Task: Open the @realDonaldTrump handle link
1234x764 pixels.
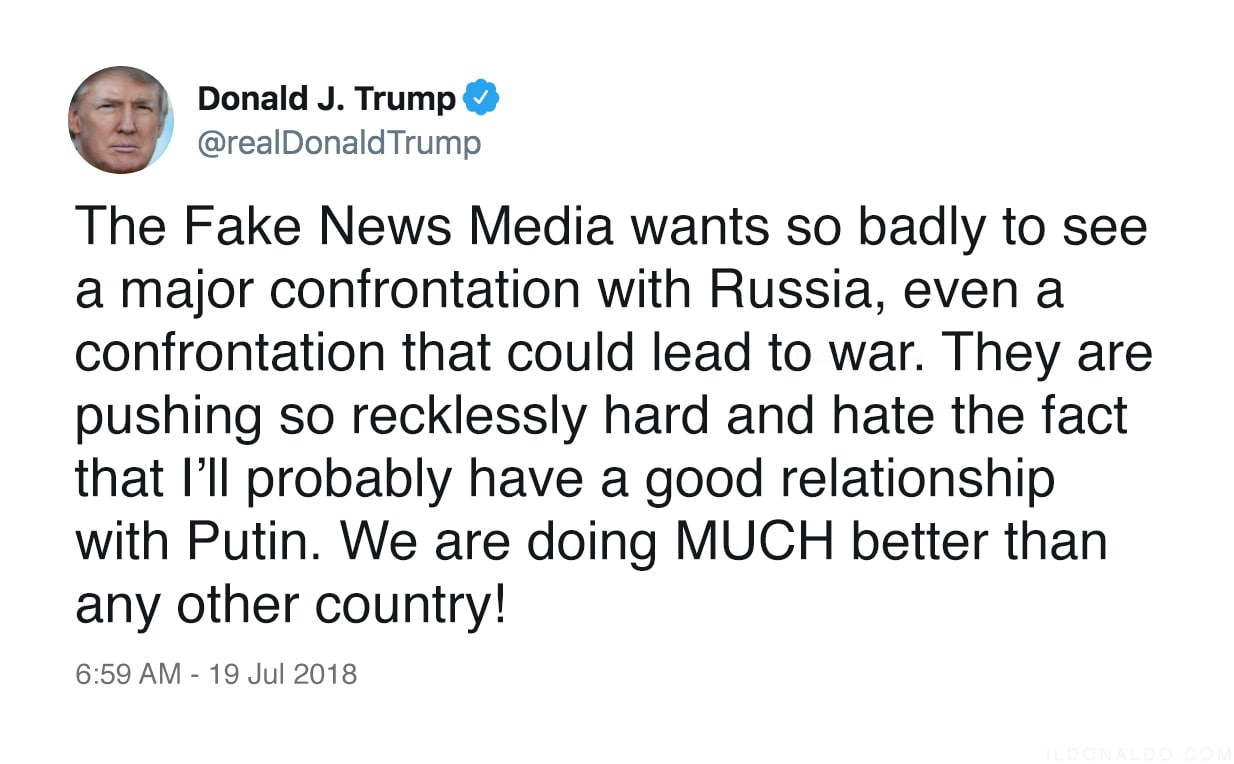Action: click(339, 143)
